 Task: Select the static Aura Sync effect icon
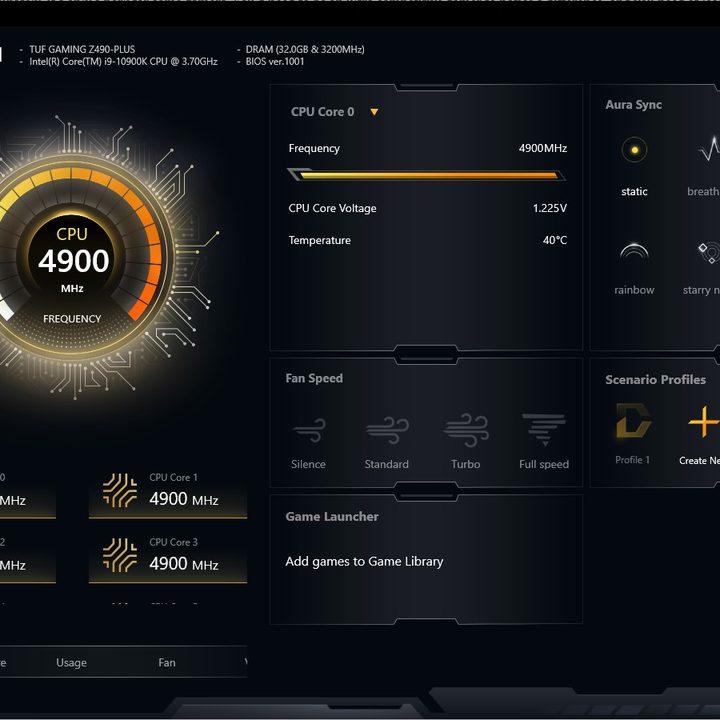(634, 150)
